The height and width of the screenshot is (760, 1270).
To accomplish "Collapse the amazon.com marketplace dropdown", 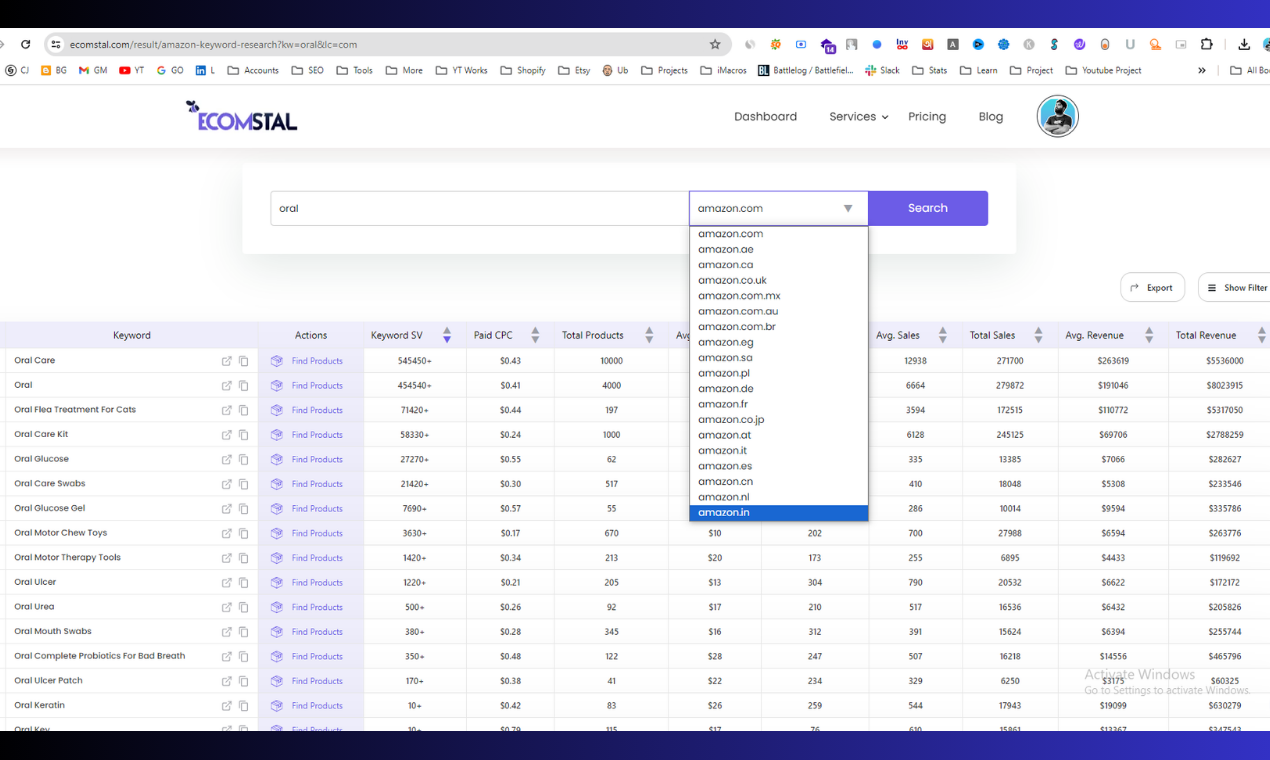I will tap(778, 208).
